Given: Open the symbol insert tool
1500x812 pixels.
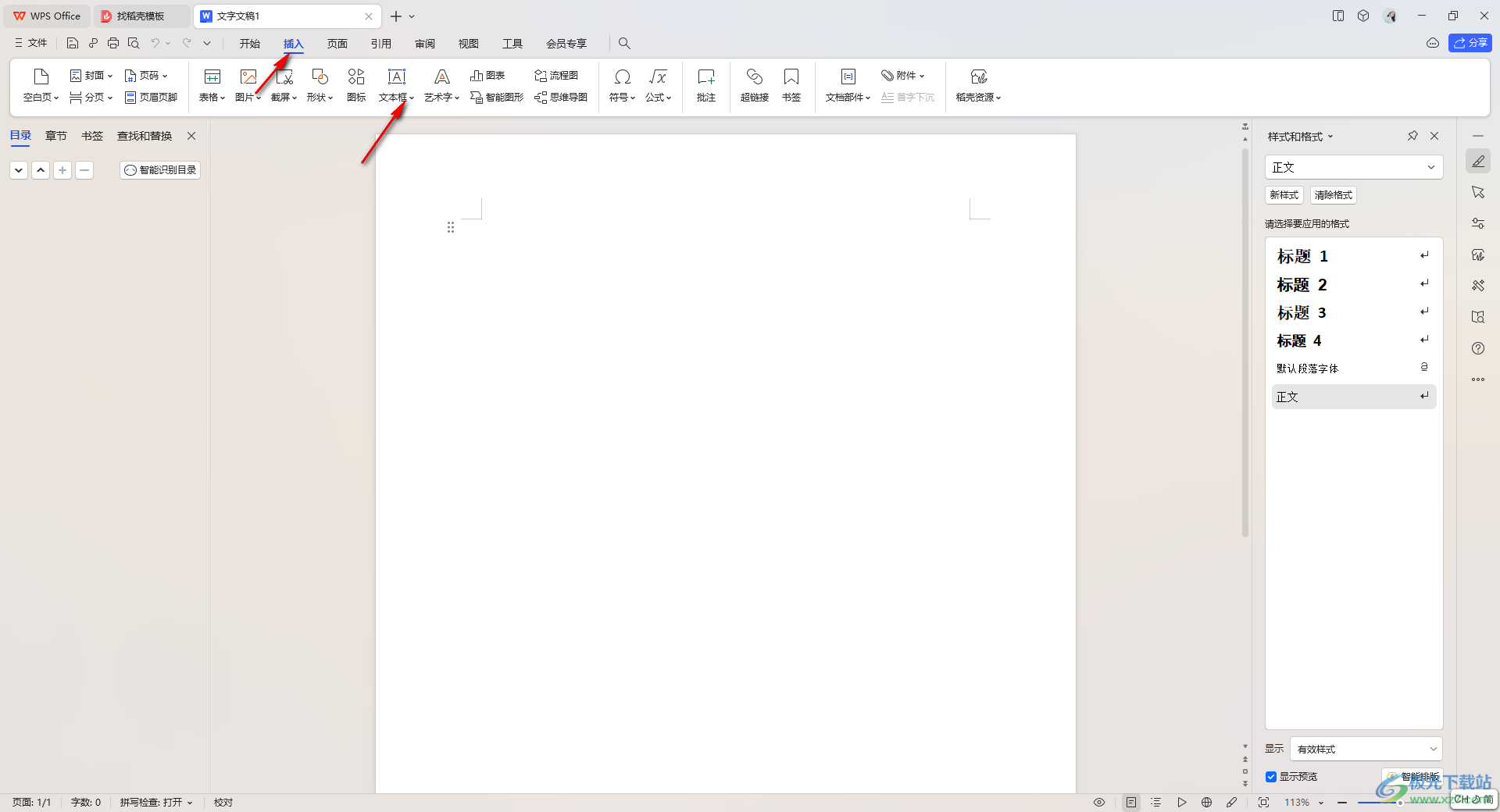Looking at the screenshot, I should (622, 86).
